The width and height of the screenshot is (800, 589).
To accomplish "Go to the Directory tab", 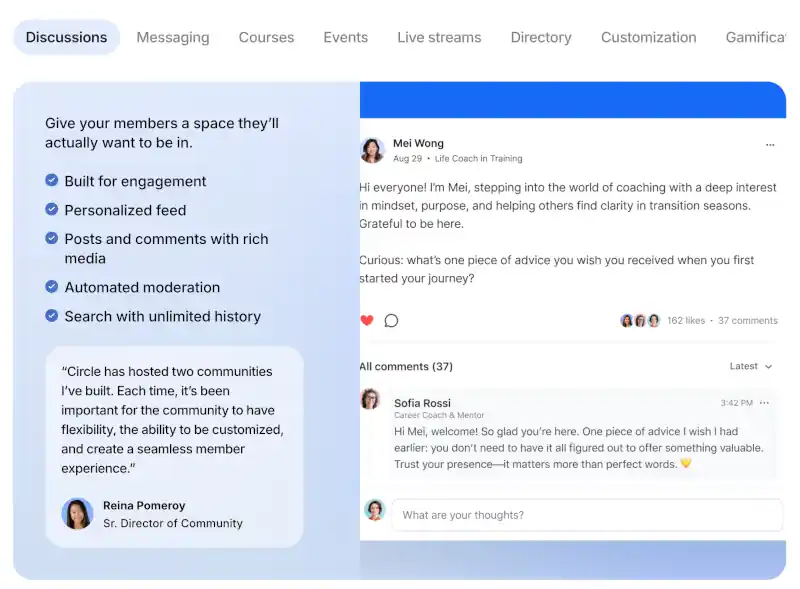I will [541, 37].
